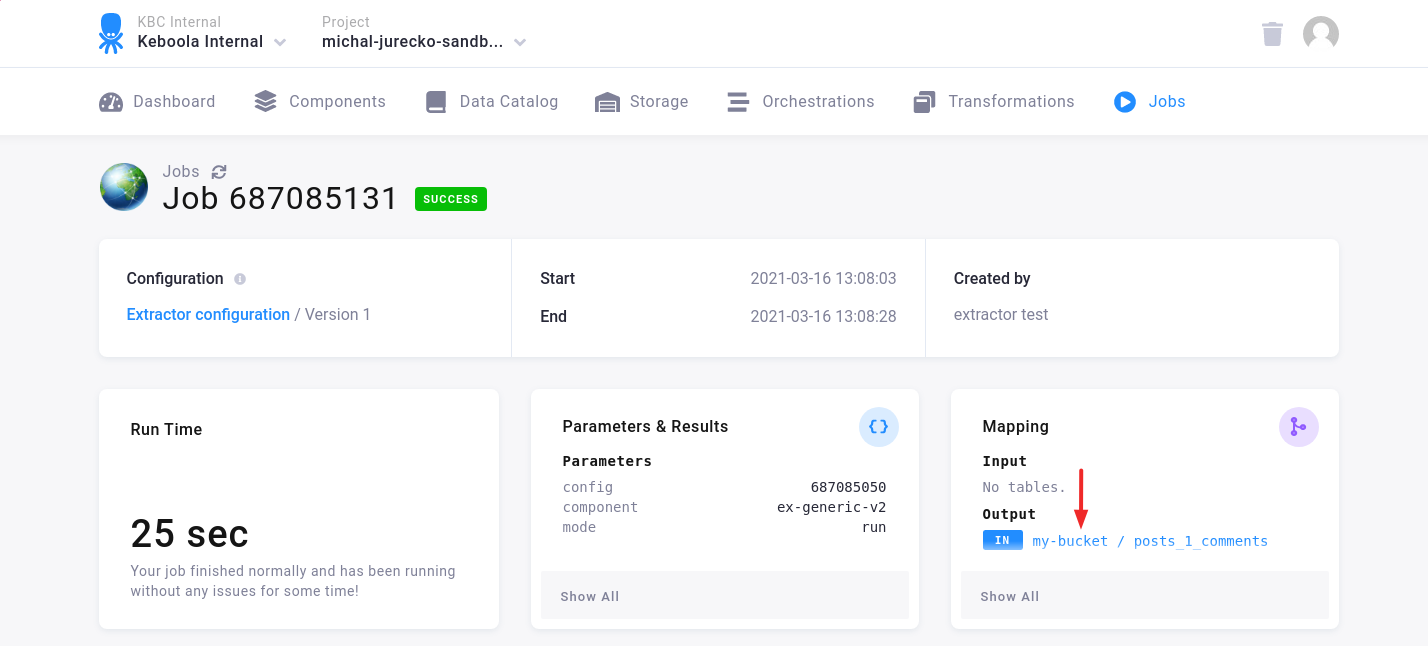Select the project name michal-jurecko-sandb...
This screenshot has height=646, width=1428.
413,42
